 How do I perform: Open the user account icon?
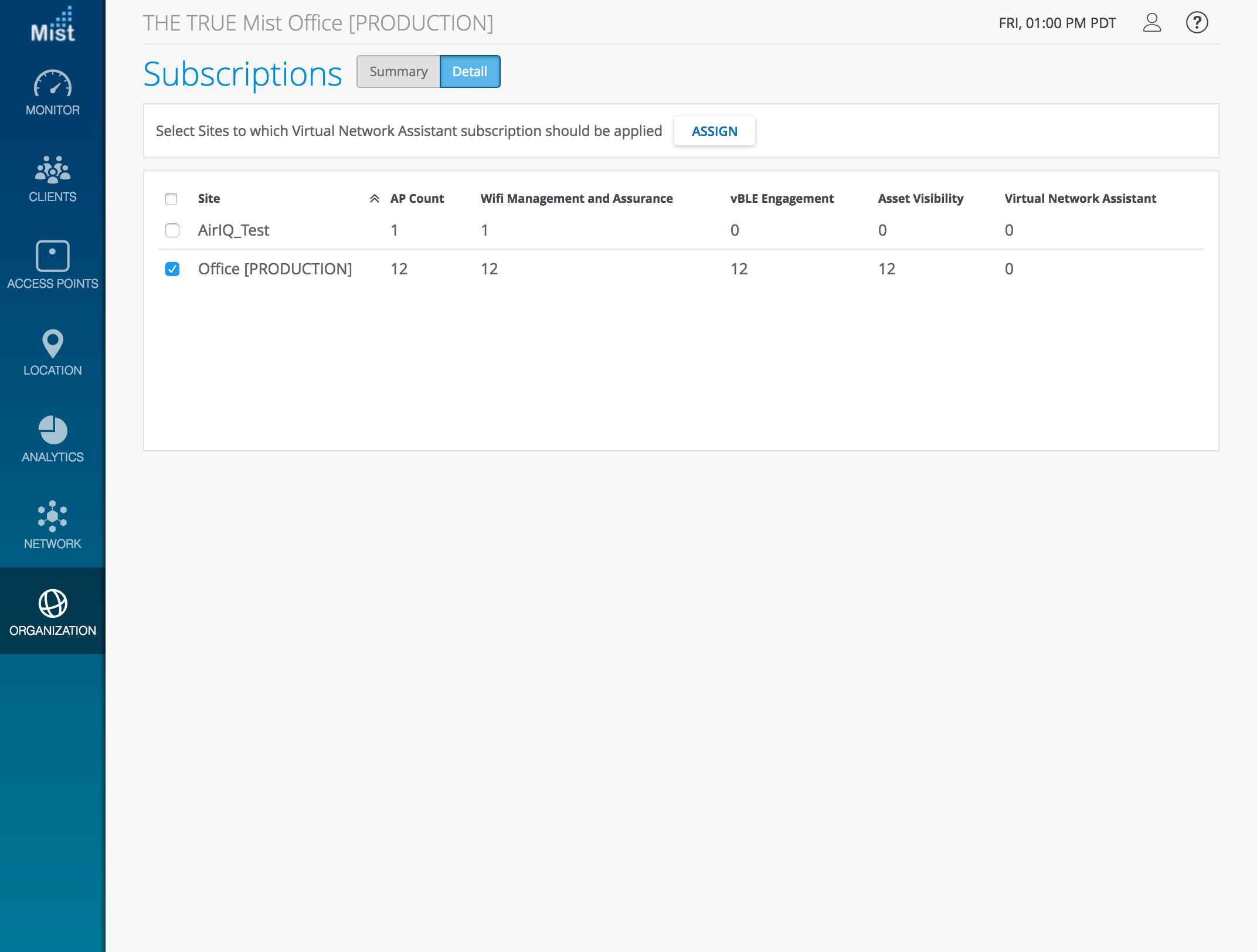(x=1151, y=23)
